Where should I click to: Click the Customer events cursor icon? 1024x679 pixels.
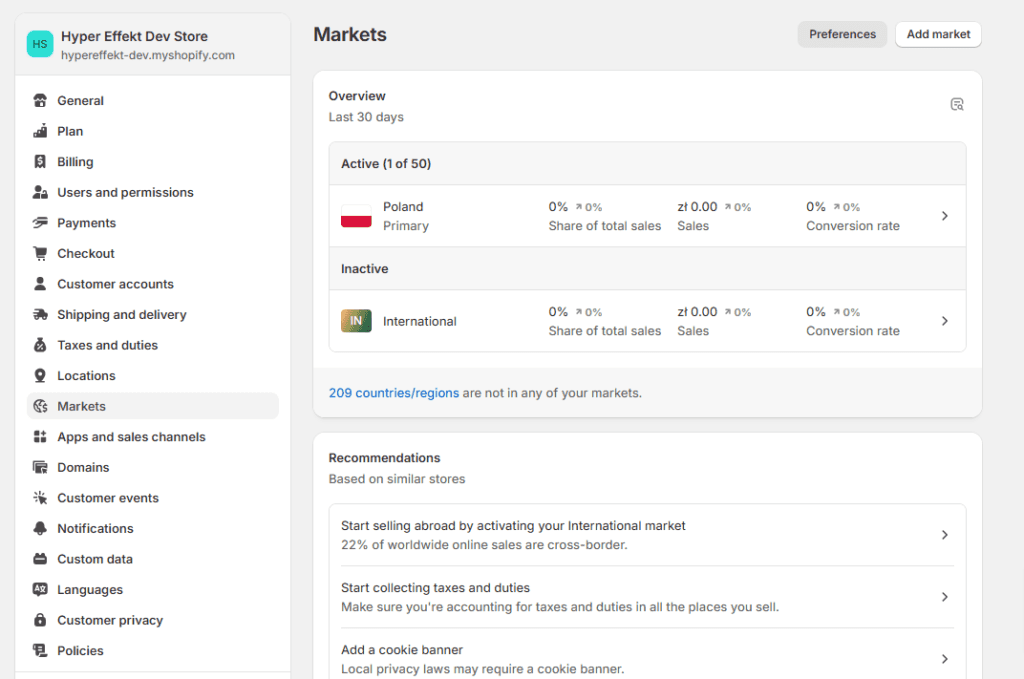(x=40, y=498)
